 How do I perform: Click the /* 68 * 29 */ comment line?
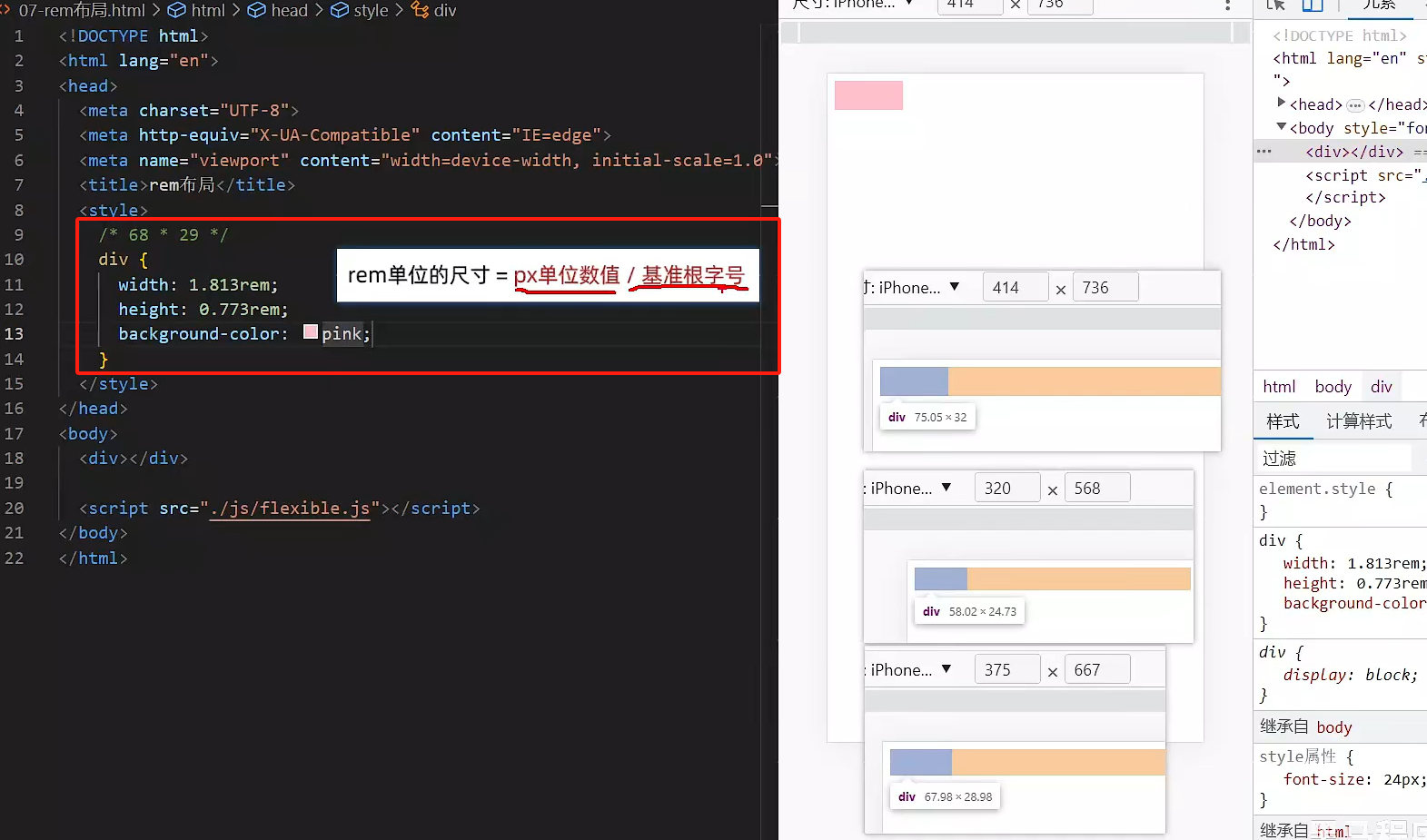tap(164, 234)
